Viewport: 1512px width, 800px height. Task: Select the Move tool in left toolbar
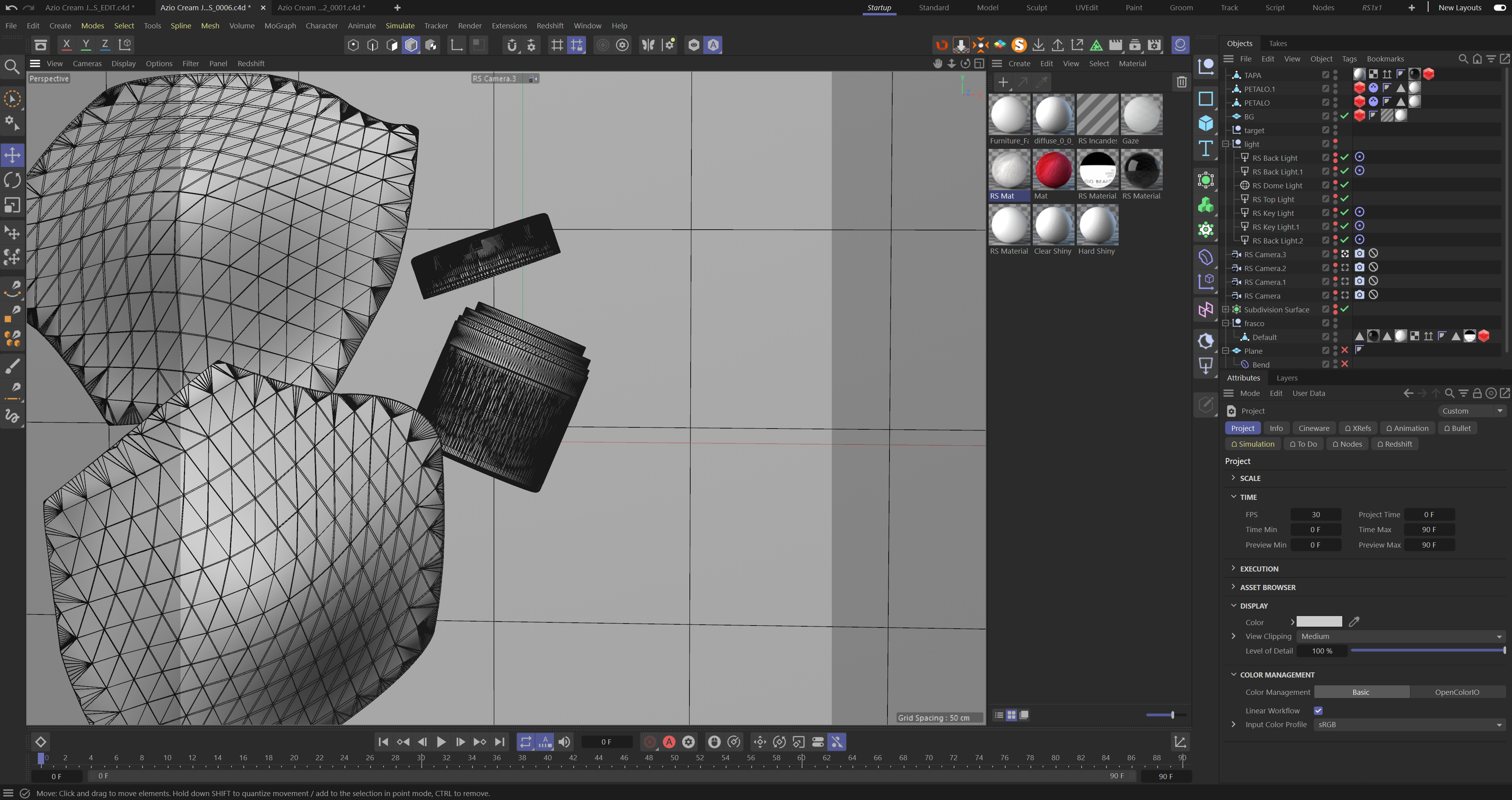pyautogui.click(x=12, y=156)
